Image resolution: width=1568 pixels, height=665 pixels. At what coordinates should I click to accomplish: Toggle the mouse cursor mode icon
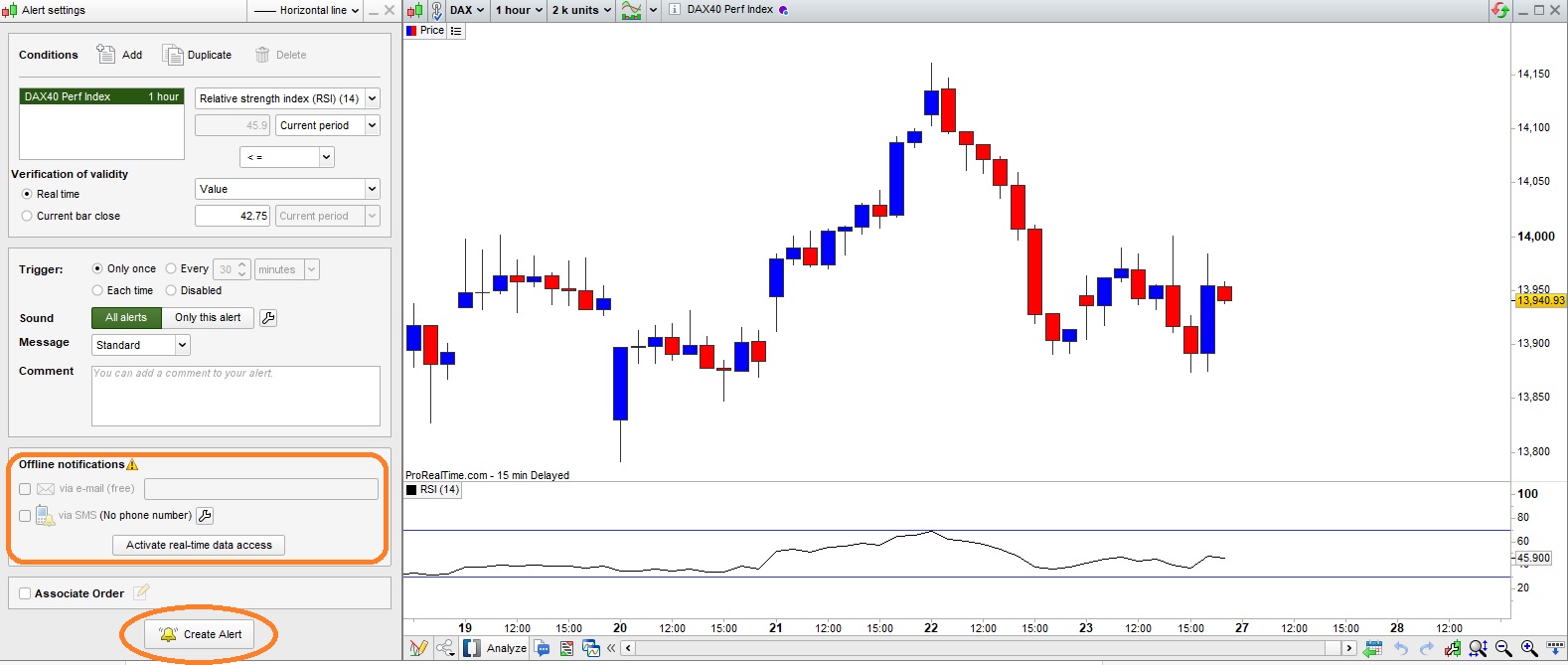(436, 10)
